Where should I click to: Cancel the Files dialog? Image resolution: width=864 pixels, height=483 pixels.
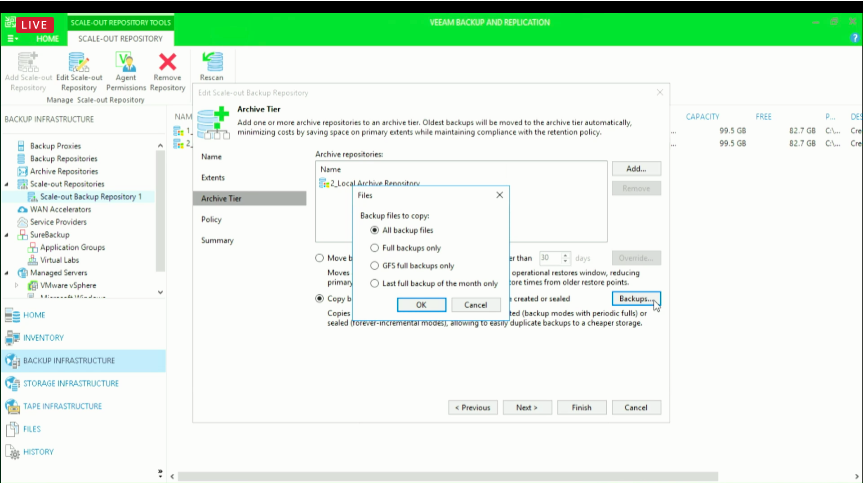coord(475,304)
